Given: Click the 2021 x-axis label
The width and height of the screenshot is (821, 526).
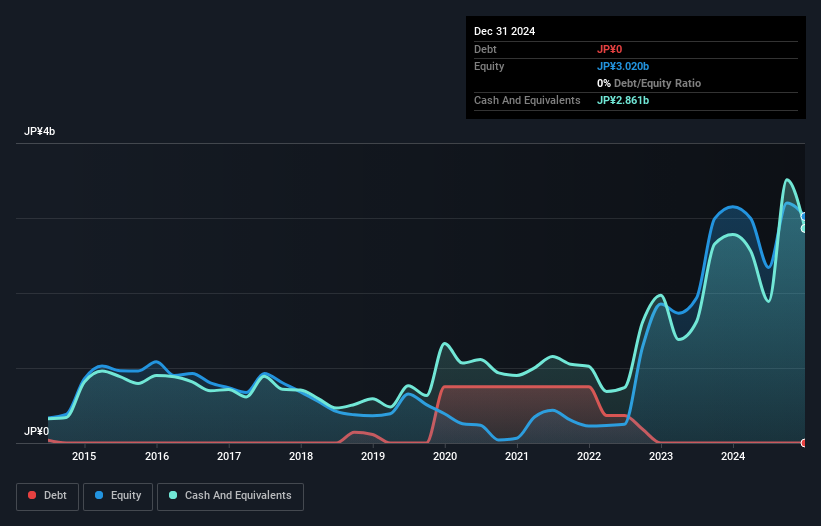Looking at the screenshot, I should [x=517, y=456].
